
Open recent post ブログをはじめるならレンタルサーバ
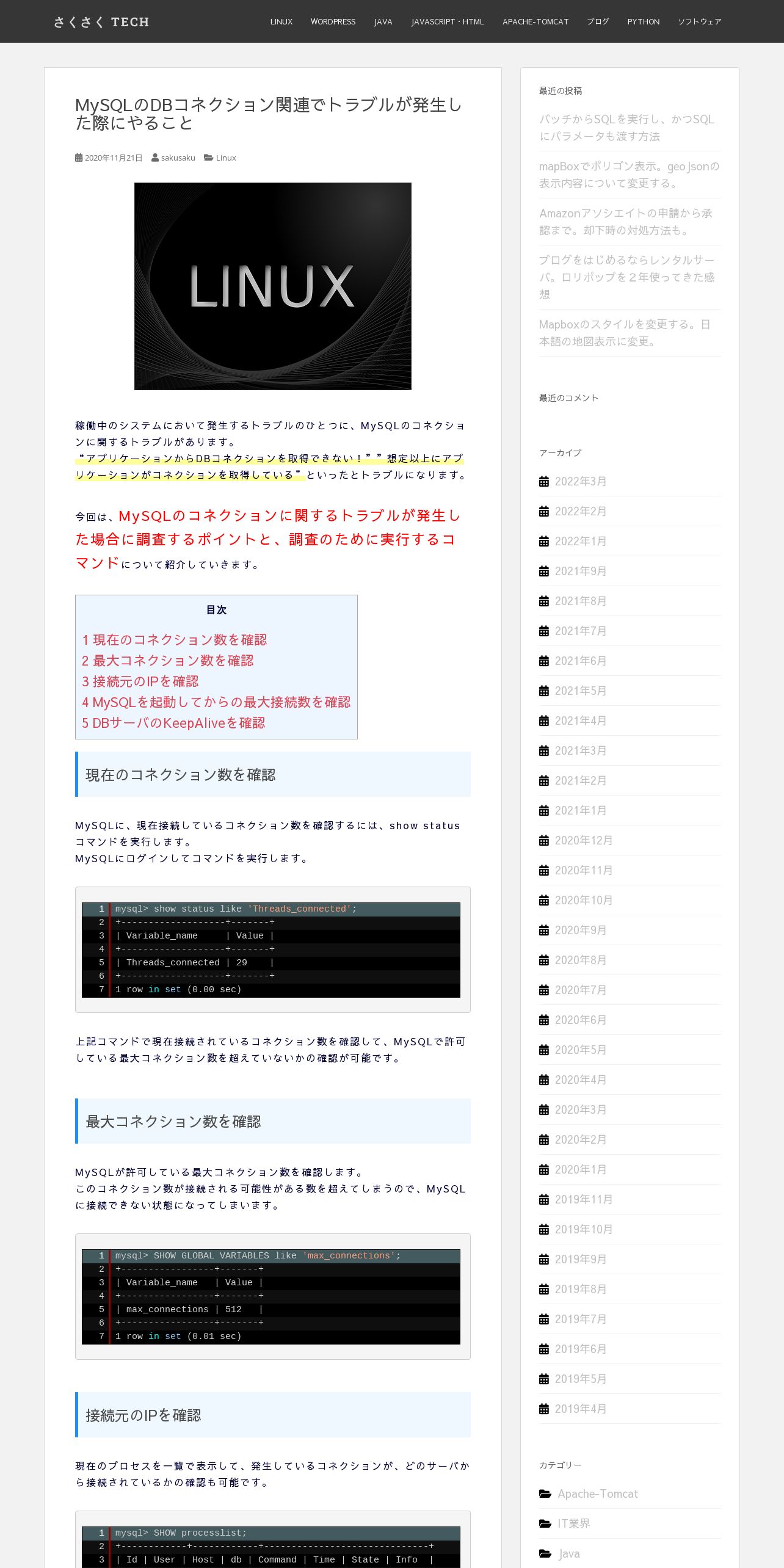click(x=627, y=277)
